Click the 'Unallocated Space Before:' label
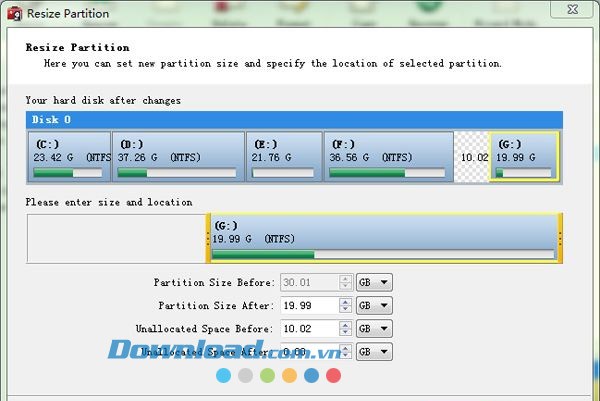600x401 pixels. (x=205, y=329)
